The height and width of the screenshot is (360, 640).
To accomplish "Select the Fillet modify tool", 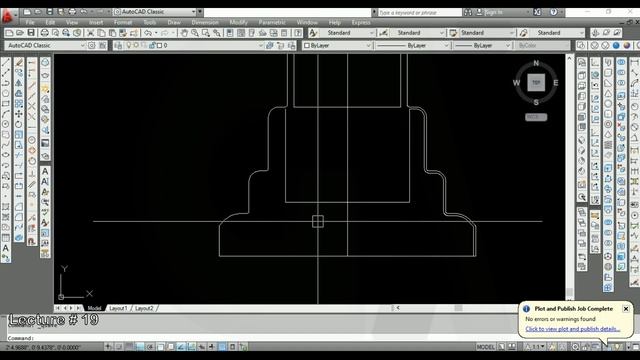I will (x=19, y=217).
